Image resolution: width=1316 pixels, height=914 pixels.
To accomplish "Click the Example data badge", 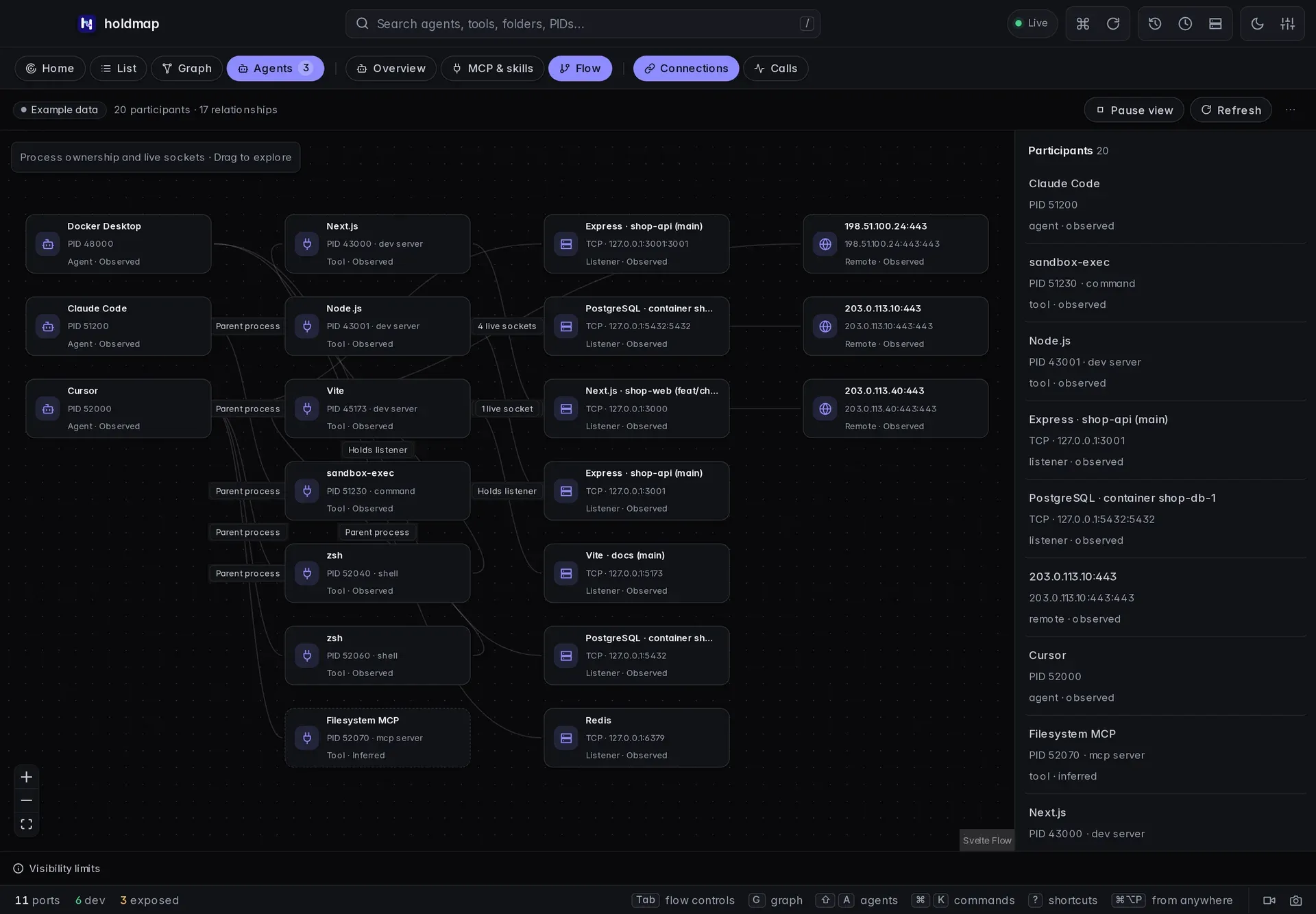I will point(60,110).
